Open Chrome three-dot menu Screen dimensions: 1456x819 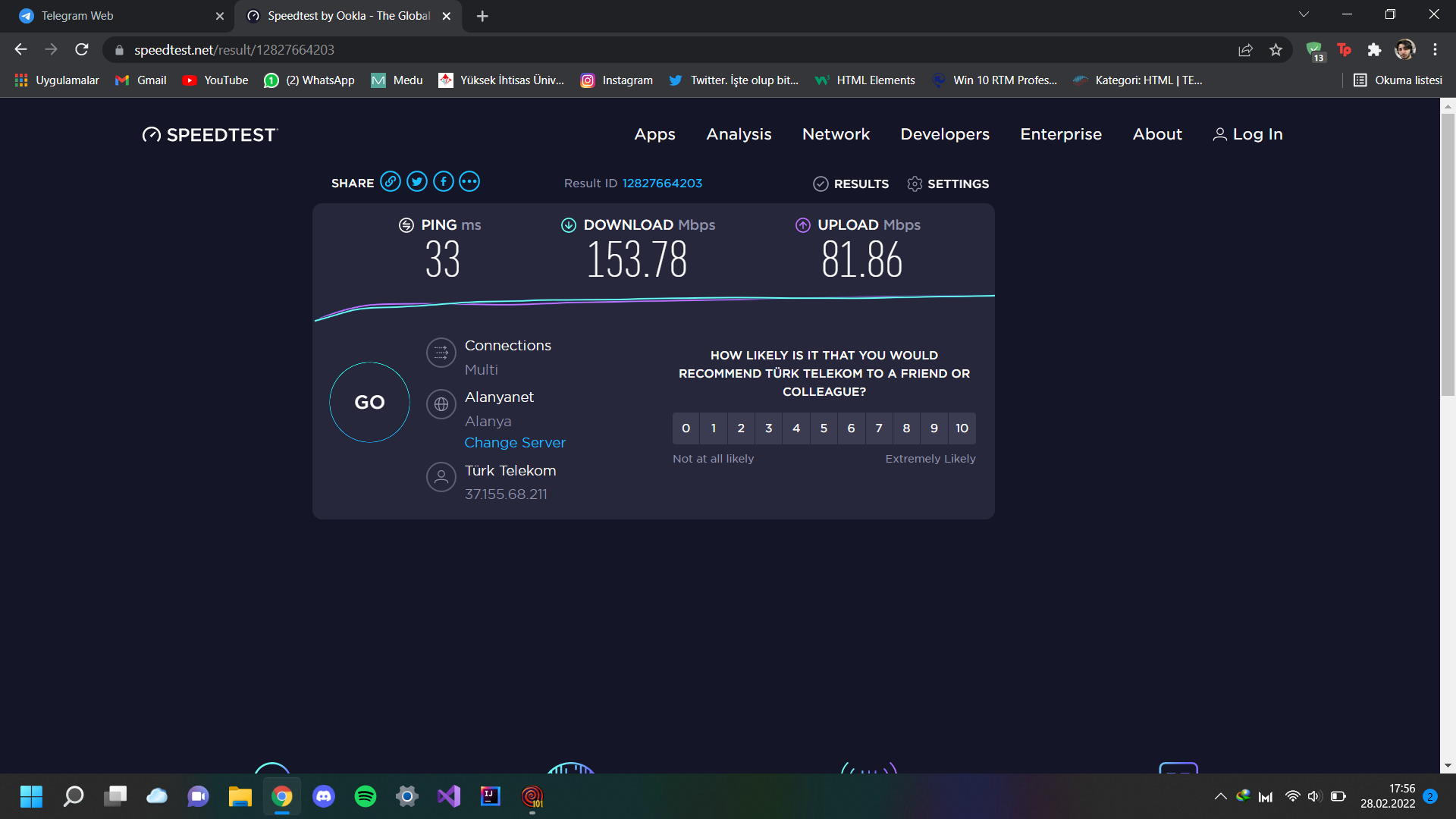coord(1435,49)
